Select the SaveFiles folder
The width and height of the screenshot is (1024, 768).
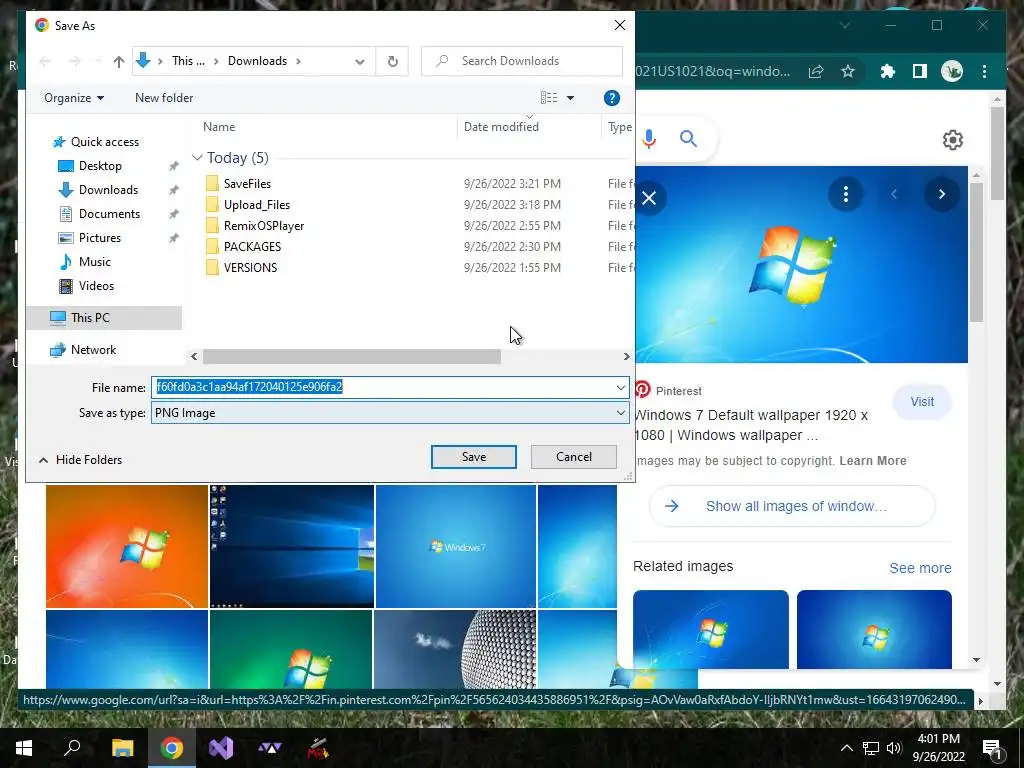tap(247, 184)
